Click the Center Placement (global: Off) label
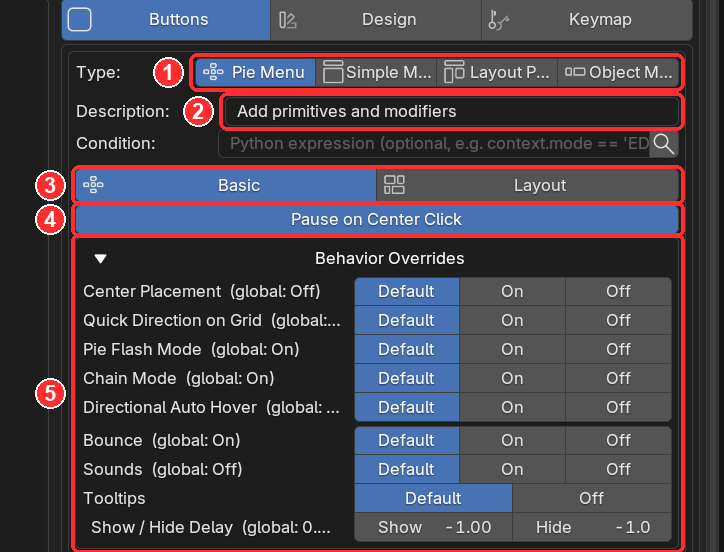Screen dimensions: 724x552 pyautogui.click(x=202, y=291)
